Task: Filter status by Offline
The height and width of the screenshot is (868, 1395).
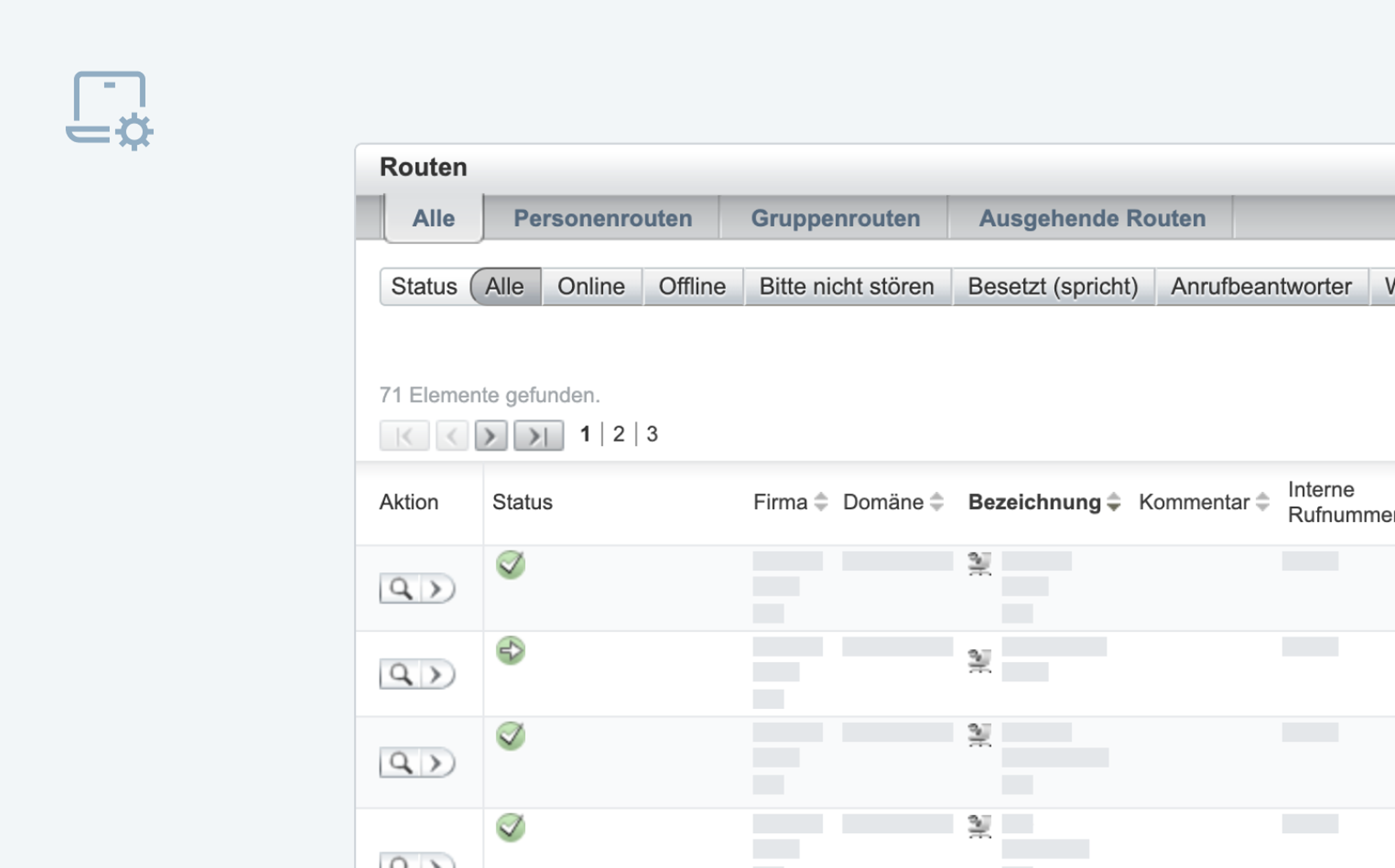Action: (692, 286)
